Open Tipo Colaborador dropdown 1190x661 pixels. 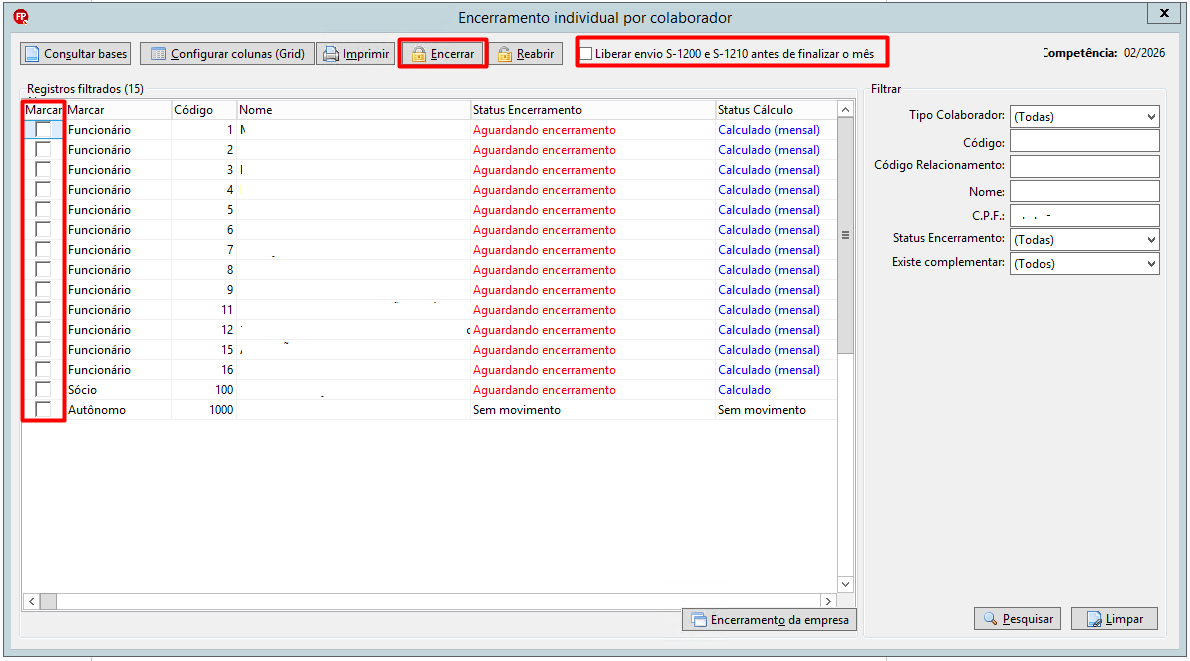pyautogui.click(x=1085, y=116)
